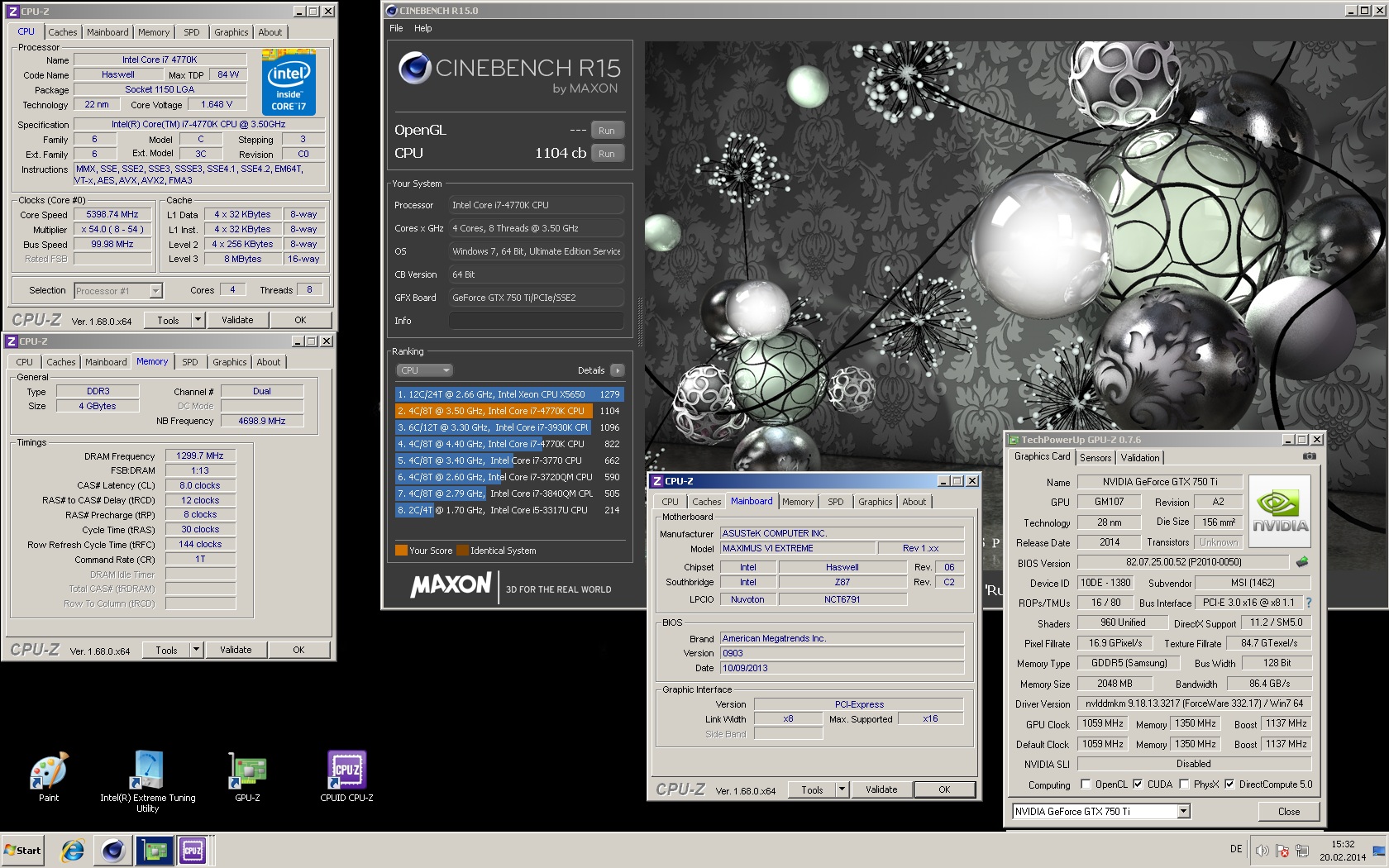Toggle the DirectCompute 5.0 checkbox
This screenshot has width=1389, height=868.
point(1229,785)
